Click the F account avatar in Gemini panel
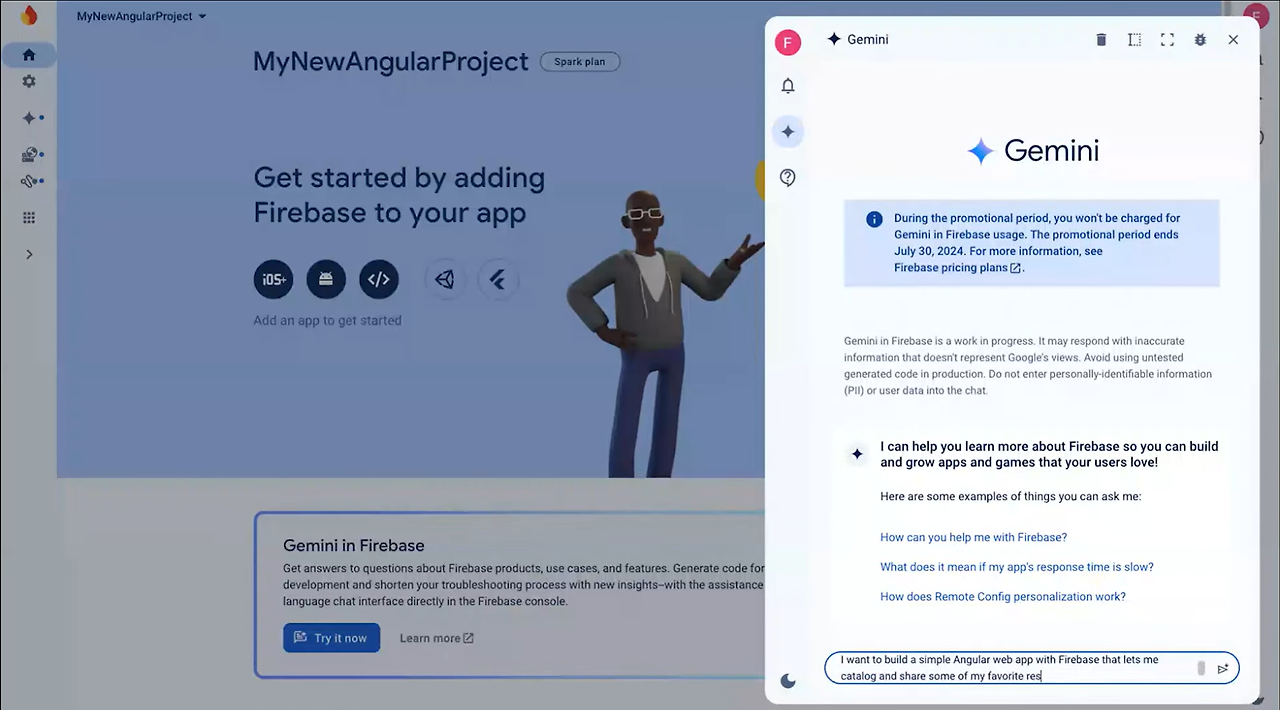The width and height of the screenshot is (1280, 710). tap(788, 42)
